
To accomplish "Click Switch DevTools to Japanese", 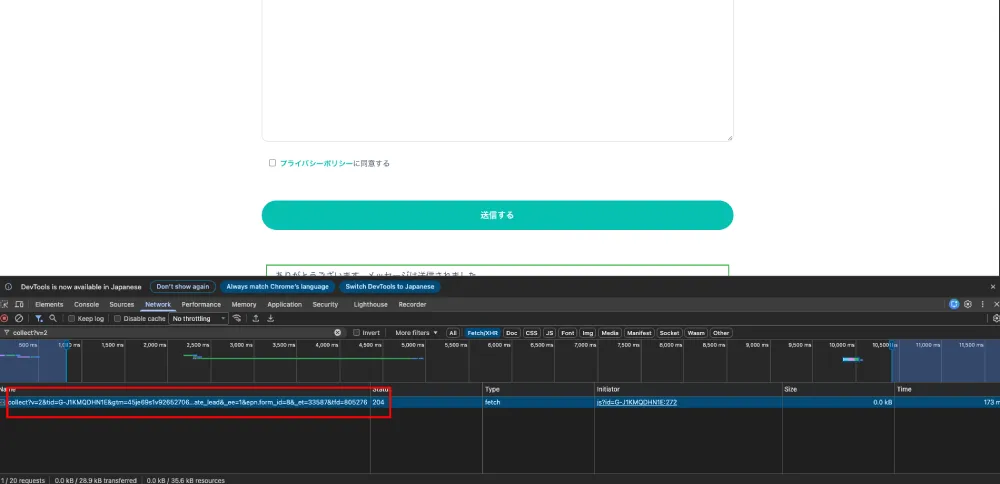I will point(390,287).
